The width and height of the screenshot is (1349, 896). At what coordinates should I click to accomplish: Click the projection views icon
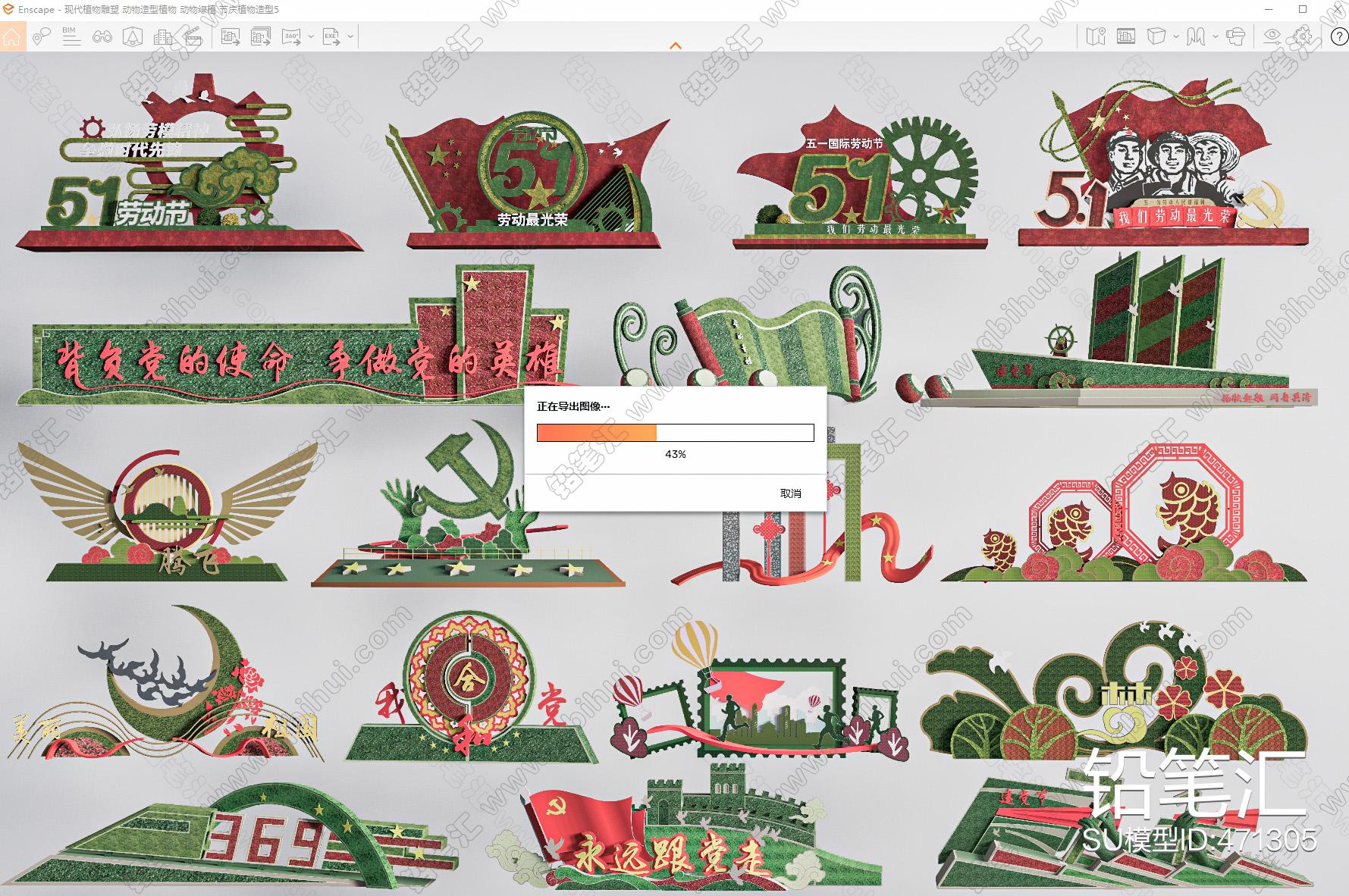[1196, 36]
